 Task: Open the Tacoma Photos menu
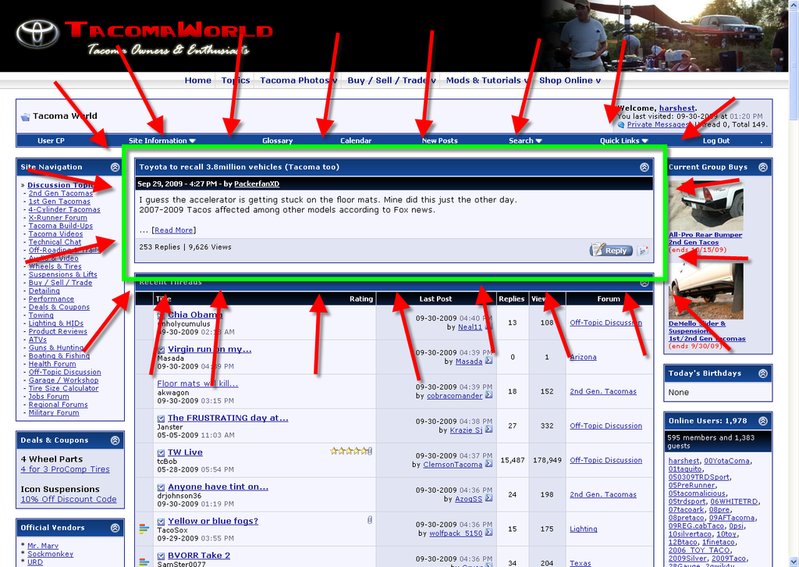pyautogui.click(x=299, y=80)
